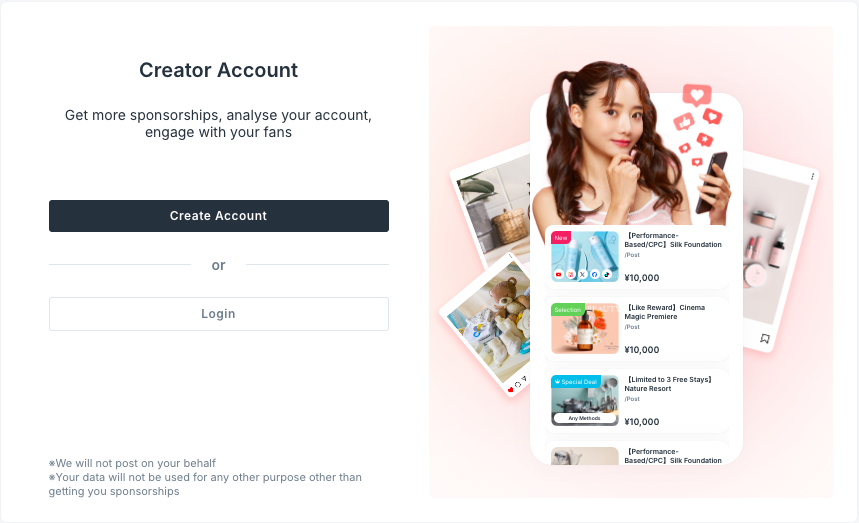Open the Nature Resort campaign title
Image resolution: width=859 pixels, height=523 pixels.
coord(669,384)
